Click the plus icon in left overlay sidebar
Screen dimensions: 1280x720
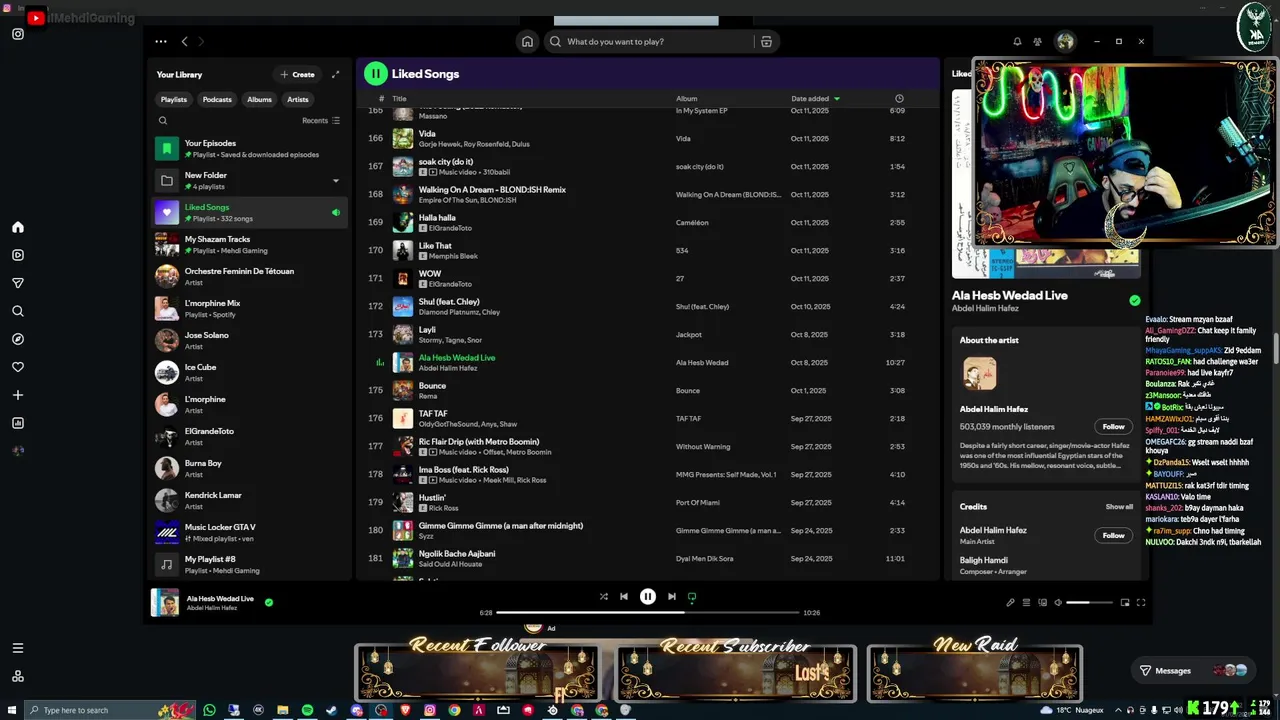click(x=18, y=395)
